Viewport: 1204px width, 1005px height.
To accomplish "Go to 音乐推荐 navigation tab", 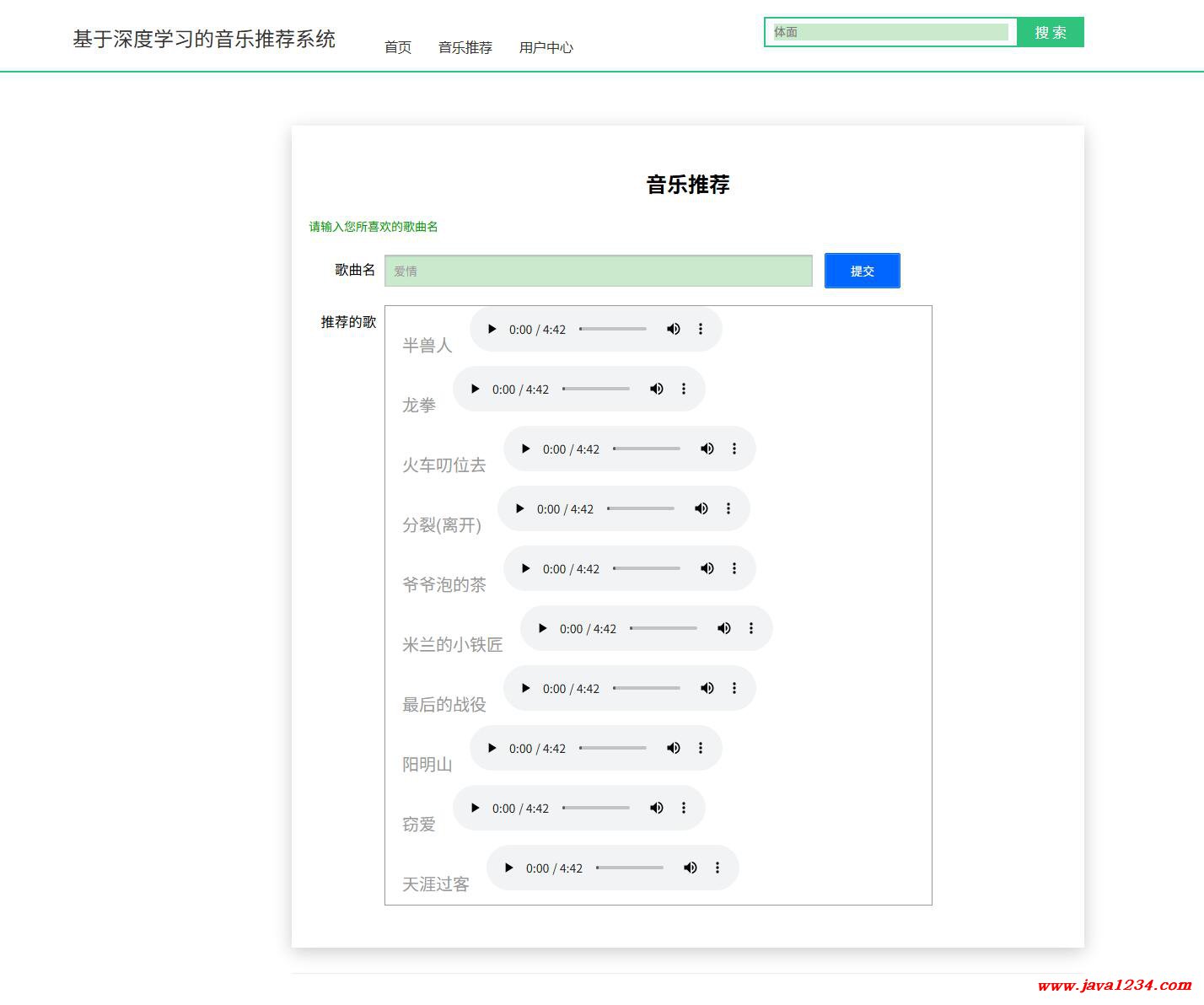I will pos(465,47).
